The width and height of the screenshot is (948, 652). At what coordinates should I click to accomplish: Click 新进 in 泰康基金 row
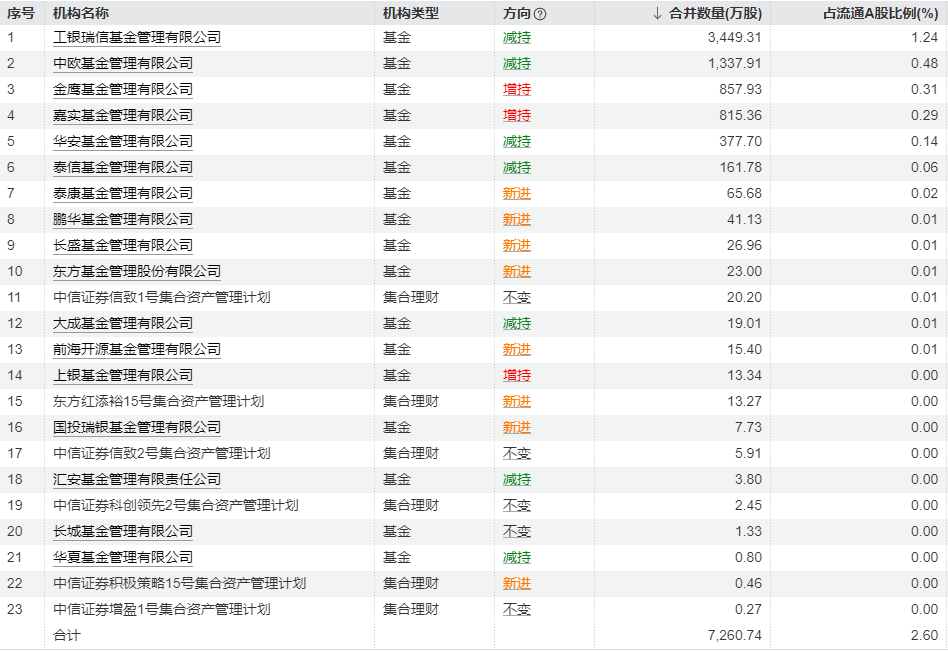click(517, 194)
